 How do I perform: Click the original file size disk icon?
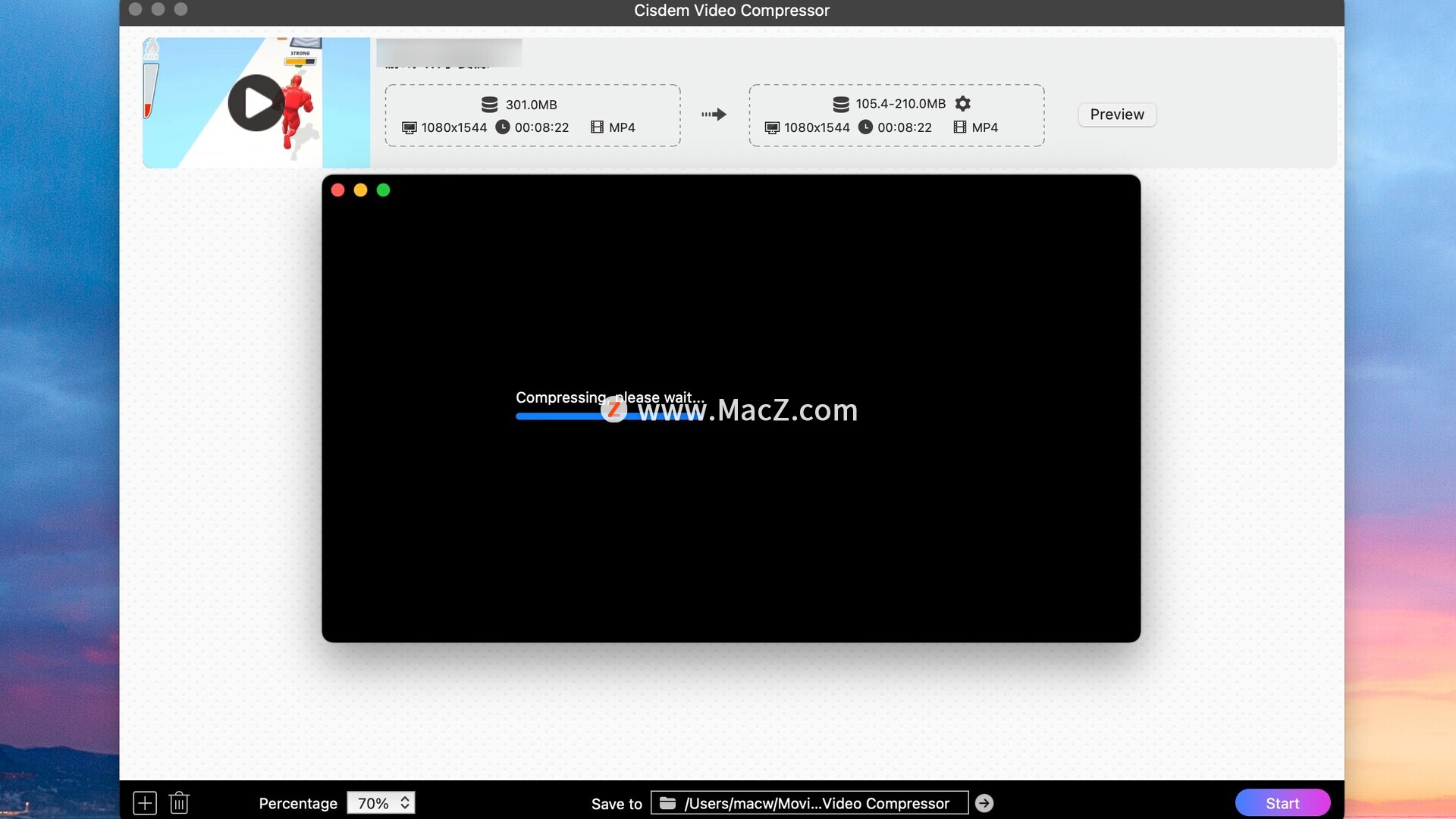coord(489,105)
